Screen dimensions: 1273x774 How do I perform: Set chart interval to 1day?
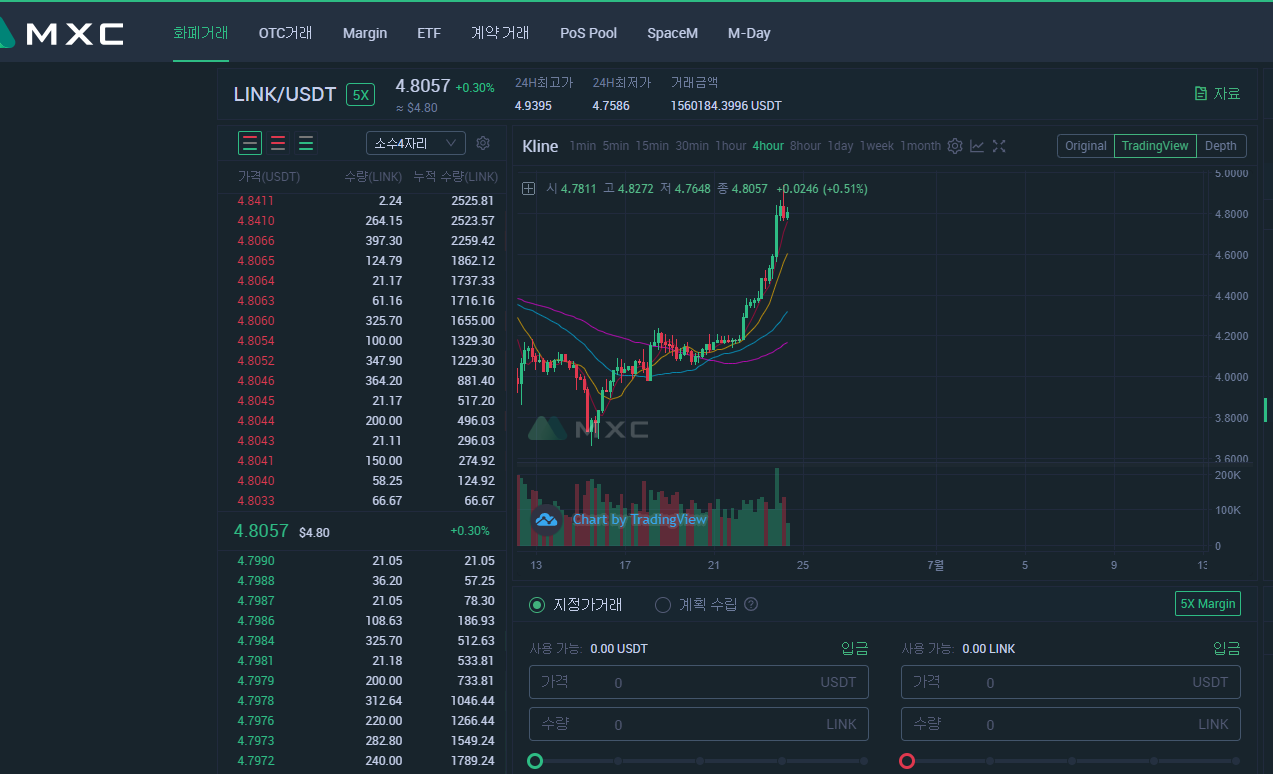pos(841,146)
